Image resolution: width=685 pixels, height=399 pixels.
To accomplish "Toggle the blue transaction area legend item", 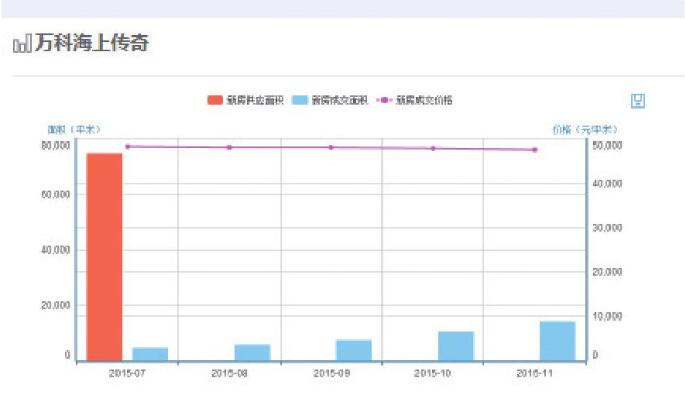I will 330,100.
